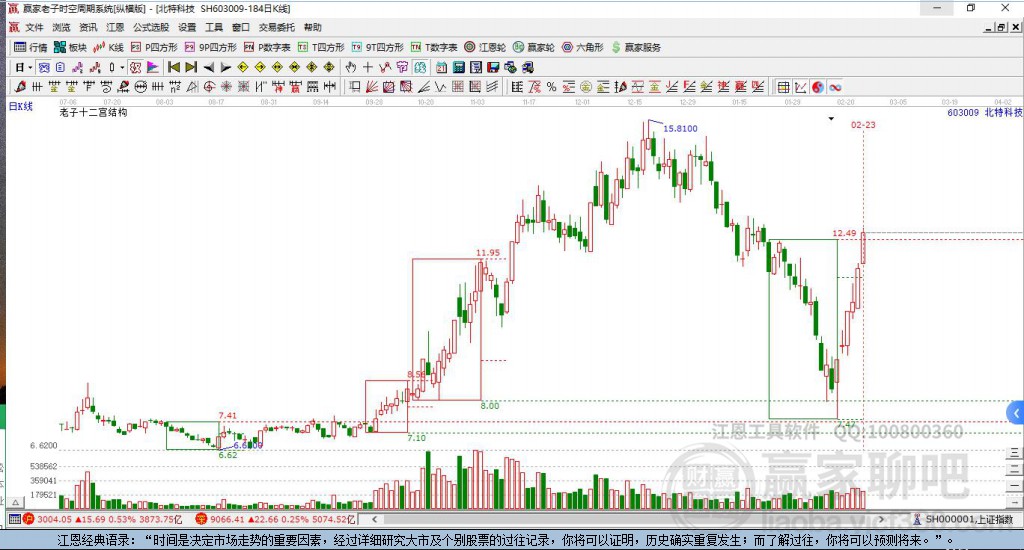The width and height of the screenshot is (1024, 550).
Task: Click the 603009 北特科技 stock label
Action: pyautogui.click(x=984, y=112)
